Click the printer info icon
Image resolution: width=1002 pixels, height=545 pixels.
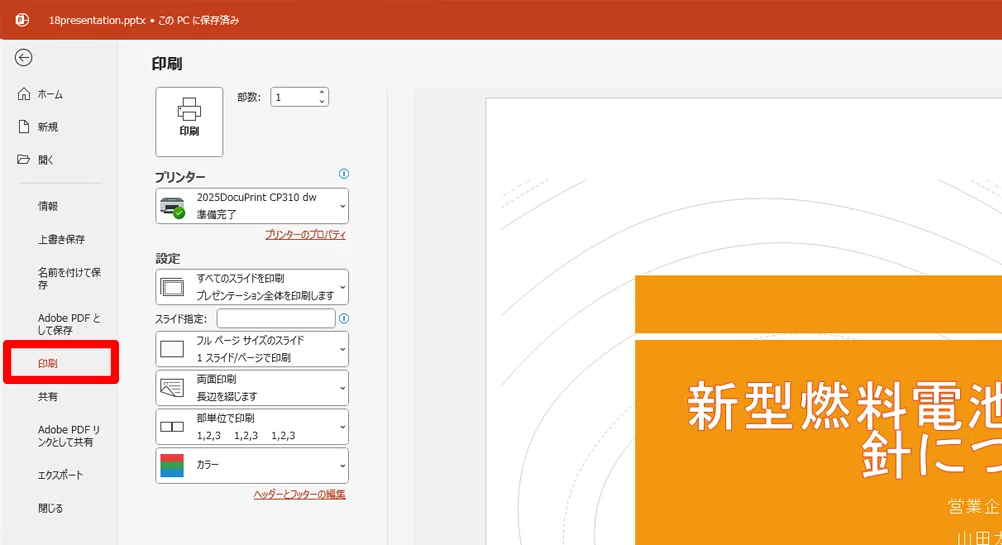point(344,174)
